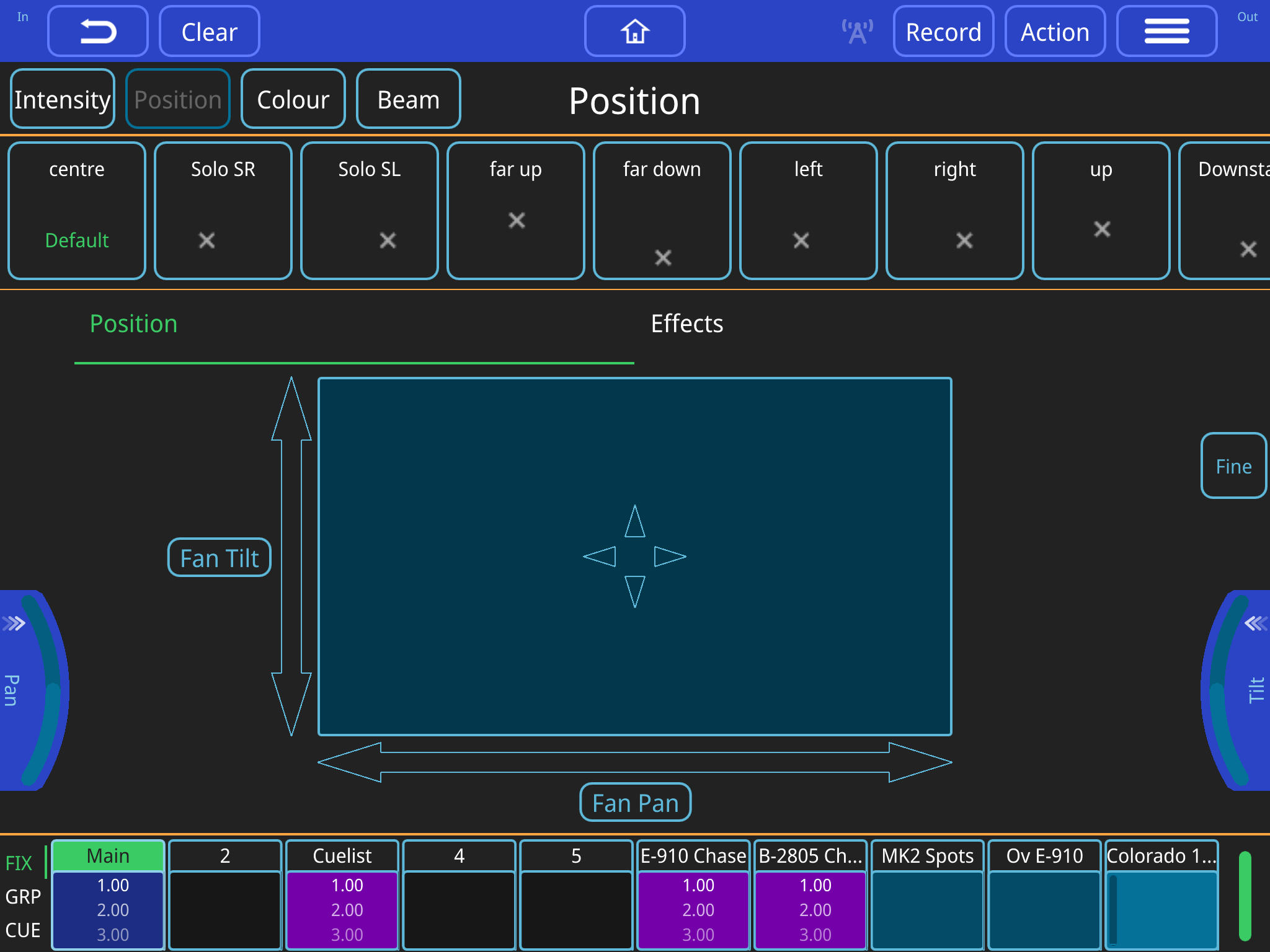Expand the Tilt wheel panel chevrons

click(1255, 623)
